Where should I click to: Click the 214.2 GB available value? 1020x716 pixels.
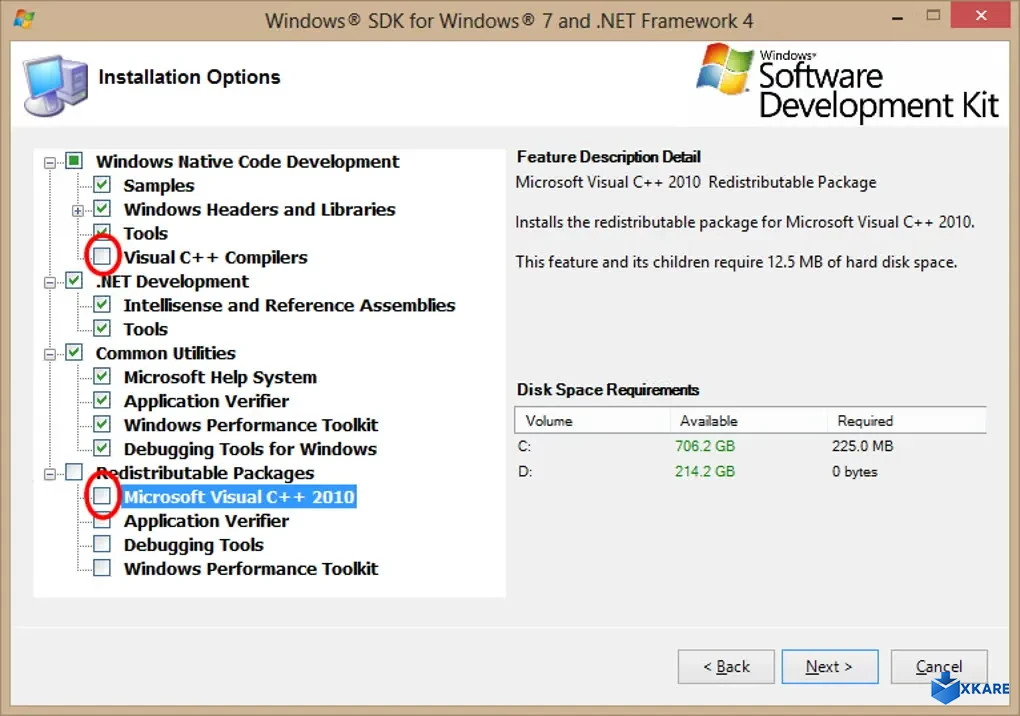click(705, 471)
